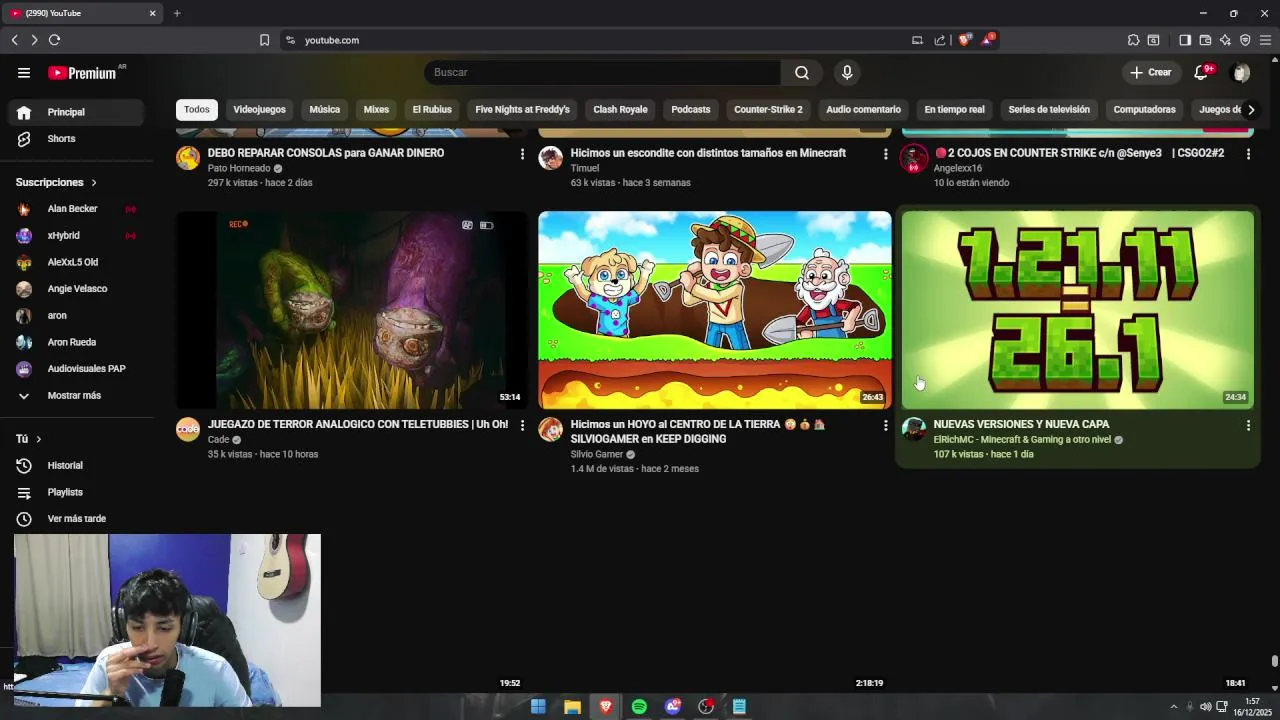Screen dimensions: 1280x720
Task: Toggle the browser sidebar panel
Action: tap(1185, 40)
